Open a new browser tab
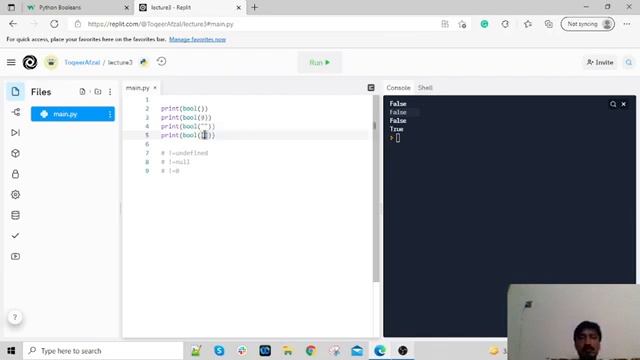 255,7
